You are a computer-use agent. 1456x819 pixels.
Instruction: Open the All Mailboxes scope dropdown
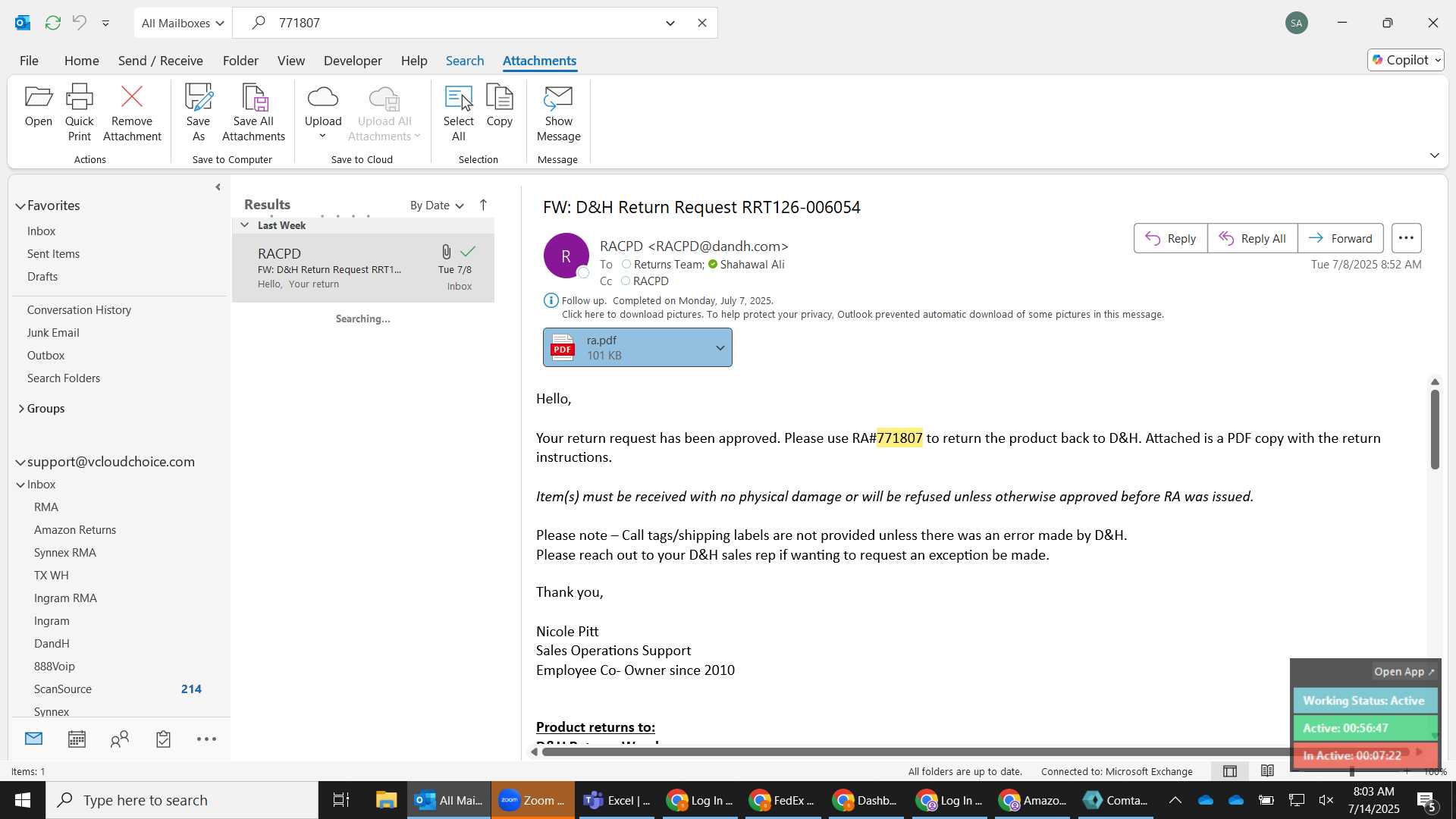[x=183, y=23]
